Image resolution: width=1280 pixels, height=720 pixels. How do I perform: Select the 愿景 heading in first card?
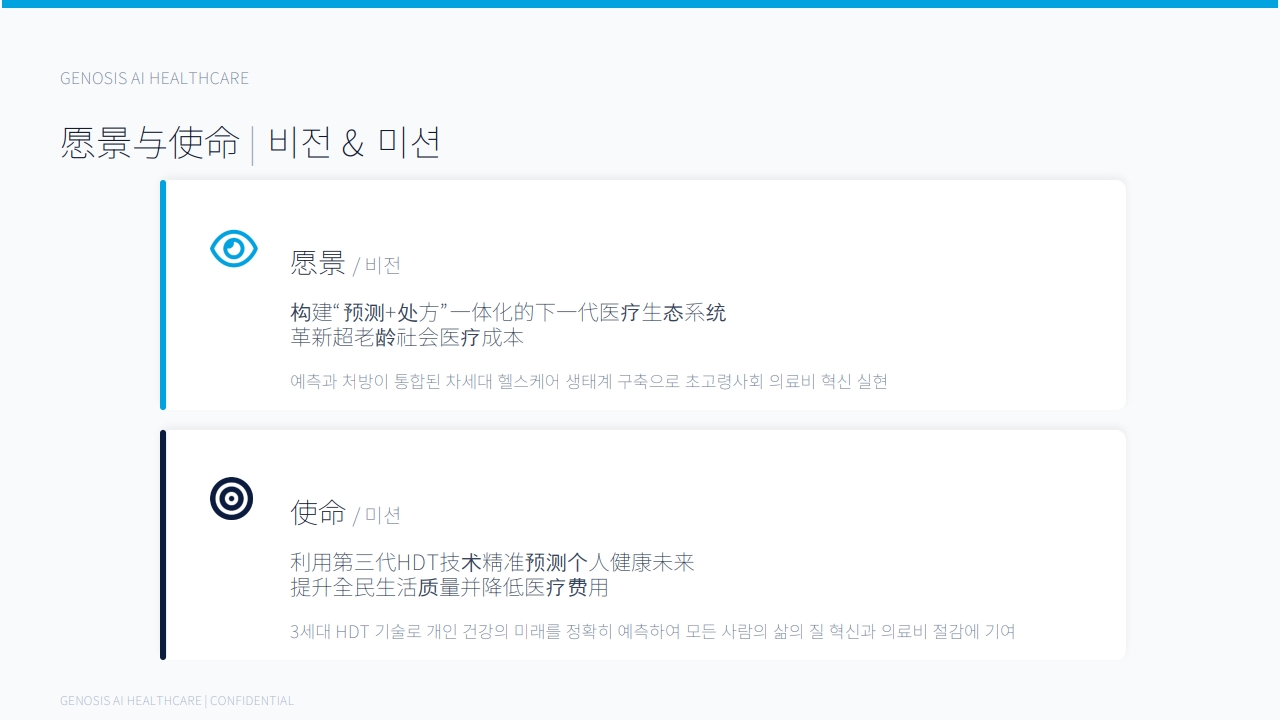[318, 263]
